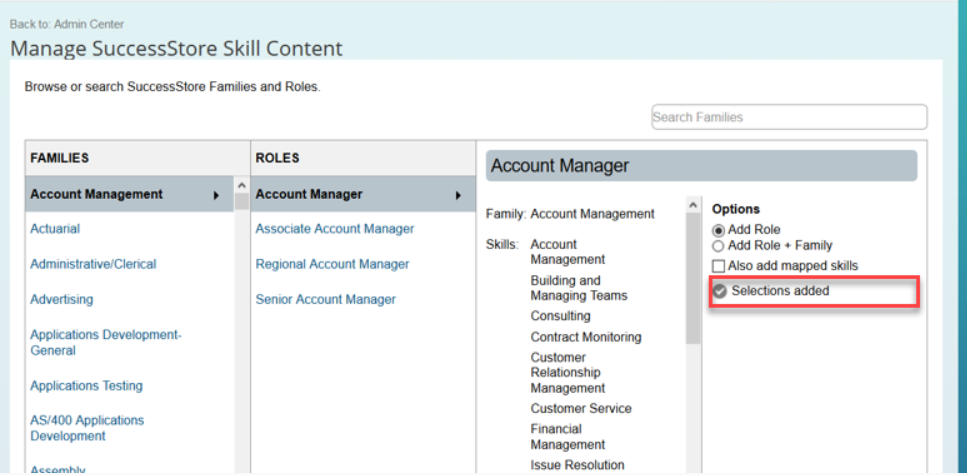967x475 pixels.
Task: Select the Add Role radio button
Action: click(x=718, y=230)
